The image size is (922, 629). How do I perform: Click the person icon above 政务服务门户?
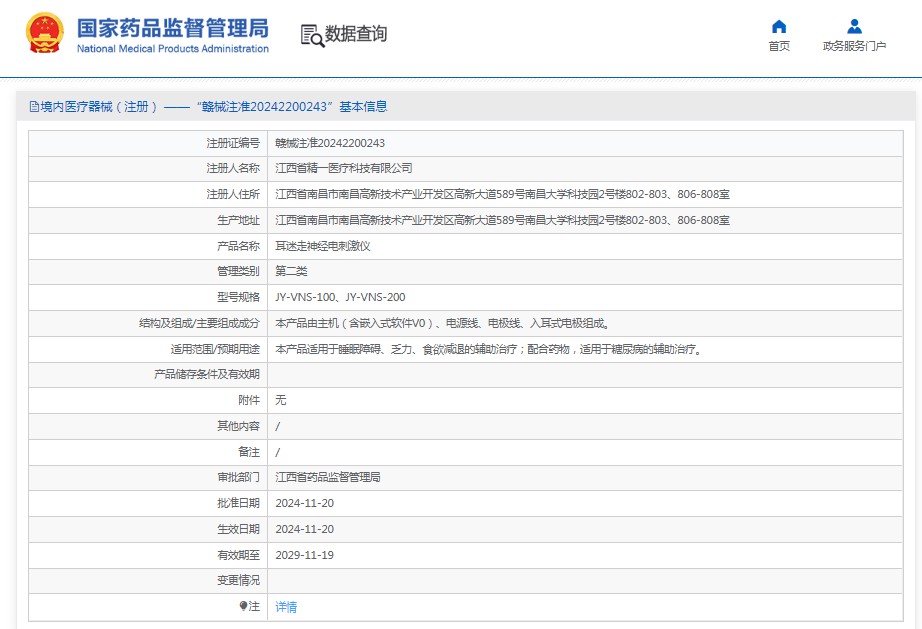coord(854,26)
